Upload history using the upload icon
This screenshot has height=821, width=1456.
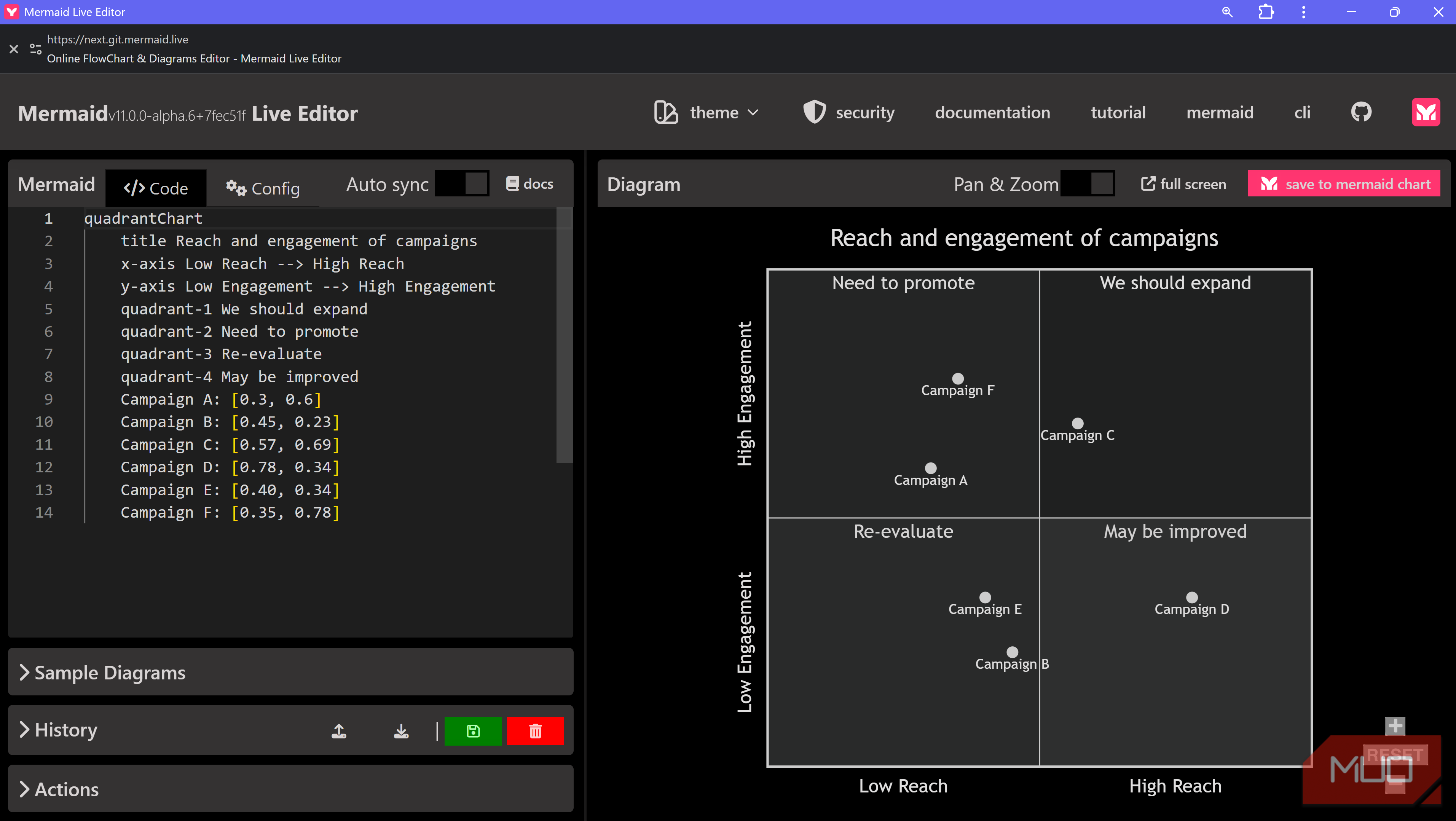pos(338,731)
